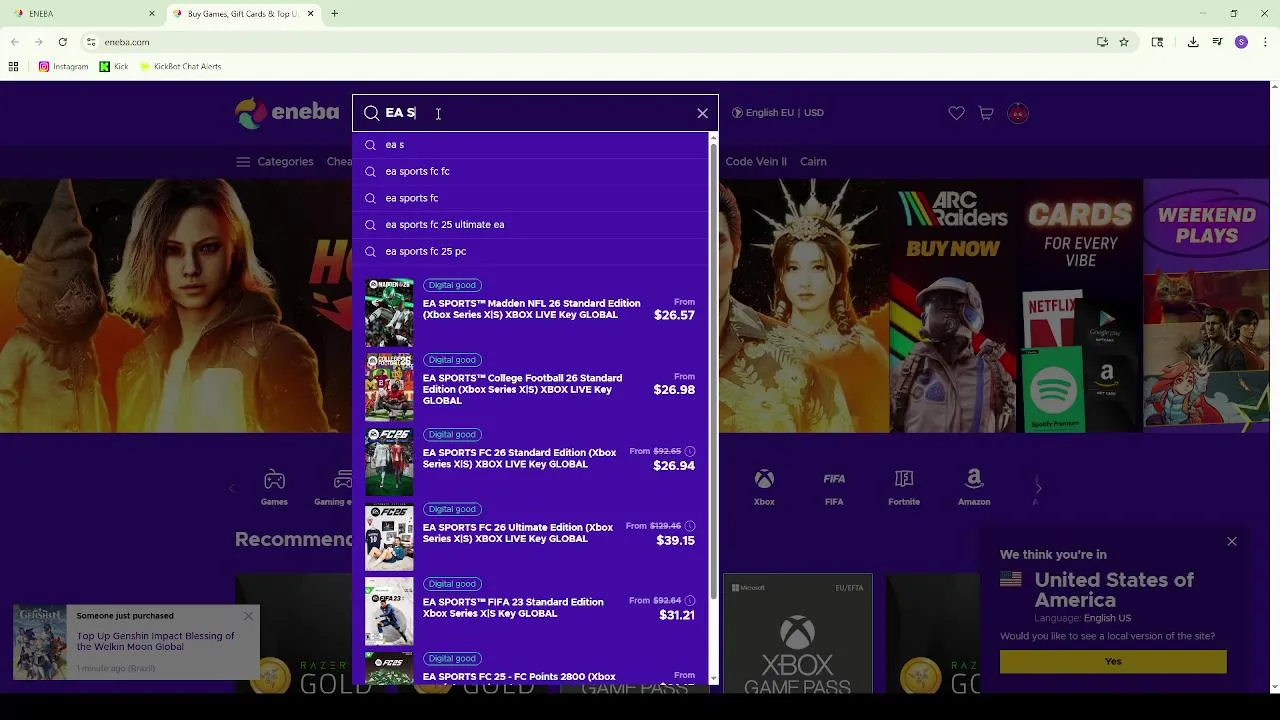This screenshot has width=1280, height=720.
Task: Switch to the ENEBA browser tab
Action: pos(84,14)
